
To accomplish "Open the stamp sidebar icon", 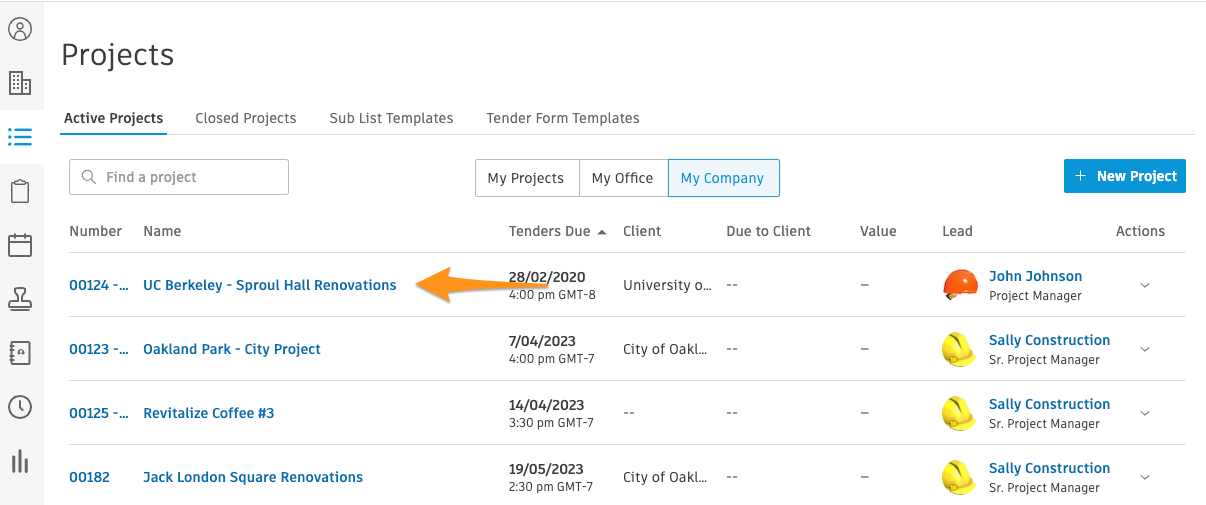I will point(20,299).
